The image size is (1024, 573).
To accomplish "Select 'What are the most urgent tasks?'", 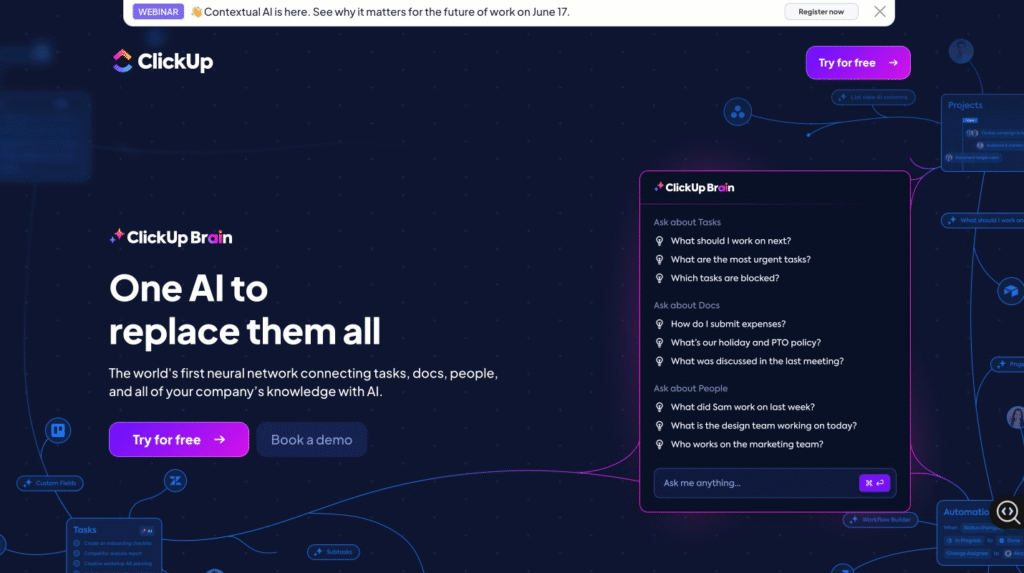I will 740,259.
